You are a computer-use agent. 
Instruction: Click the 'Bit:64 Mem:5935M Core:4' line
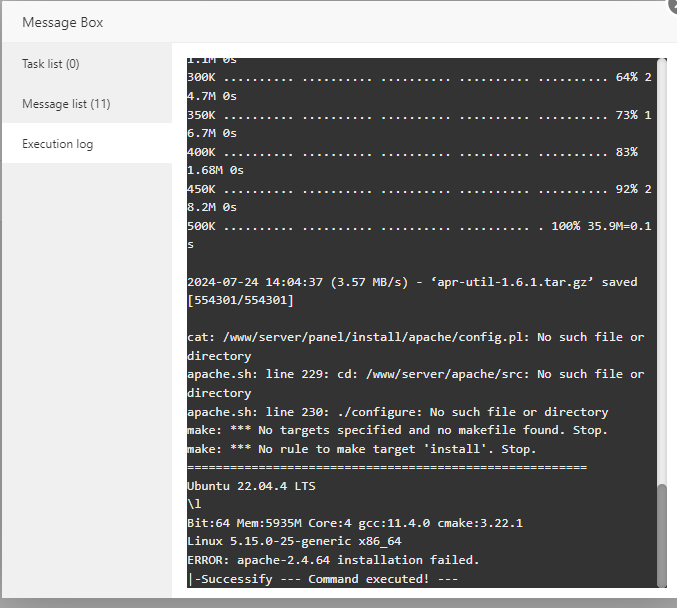pos(354,523)
